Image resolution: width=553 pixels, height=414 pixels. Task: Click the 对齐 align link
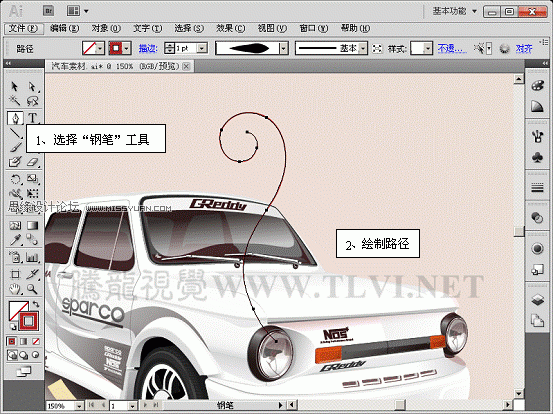524,49
